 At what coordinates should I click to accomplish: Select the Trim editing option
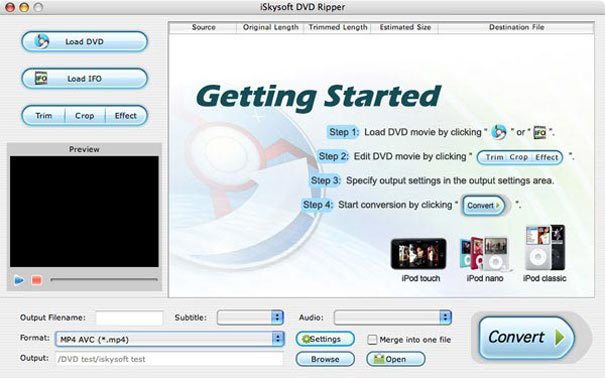click(x=44, y=116)
